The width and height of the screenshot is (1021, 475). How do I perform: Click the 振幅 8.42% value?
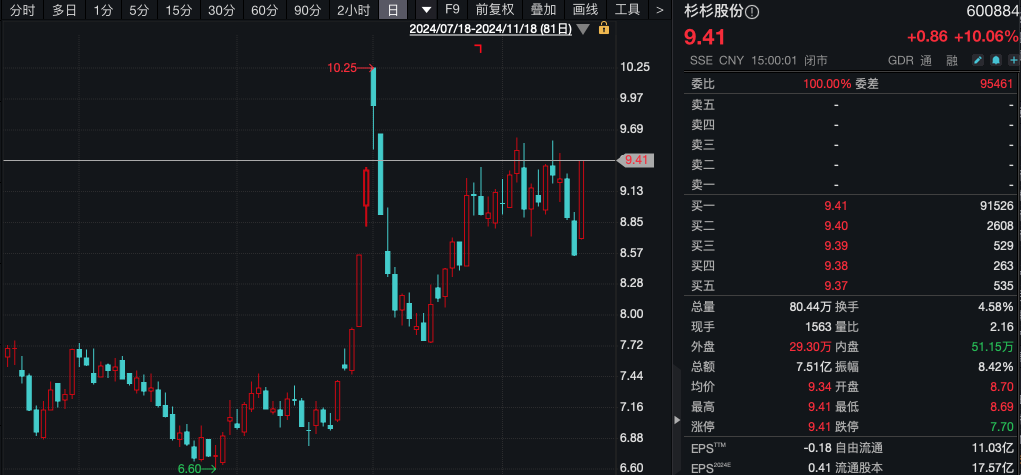(x=997, y=367)
